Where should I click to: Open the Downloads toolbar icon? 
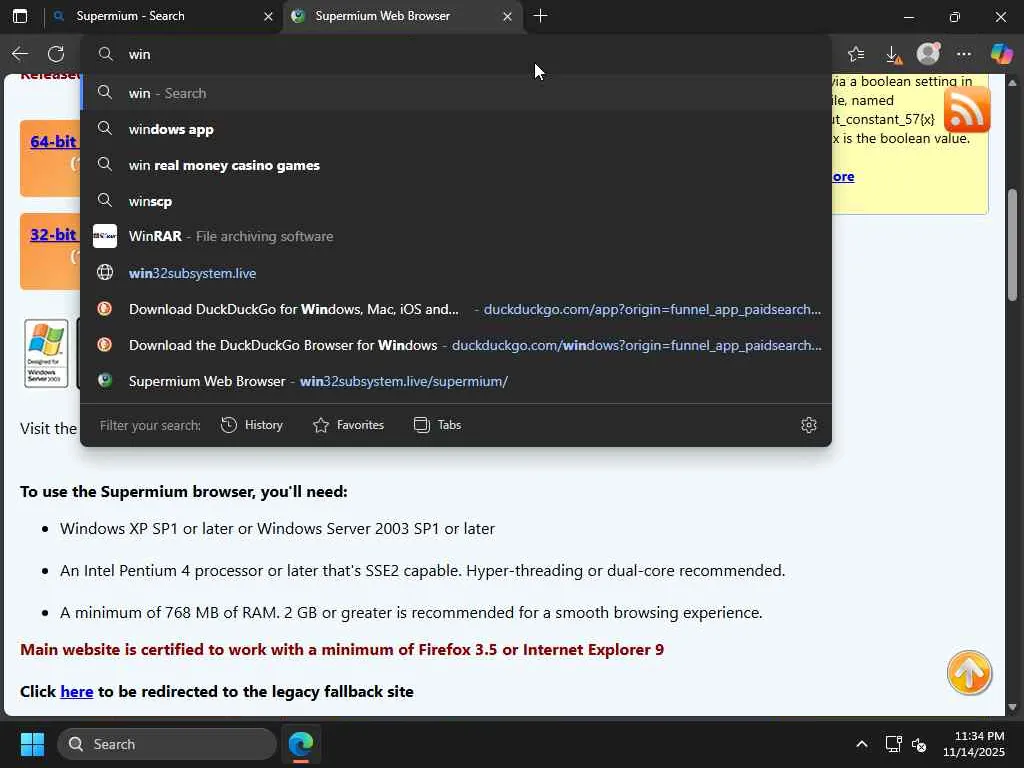(893, 54)
